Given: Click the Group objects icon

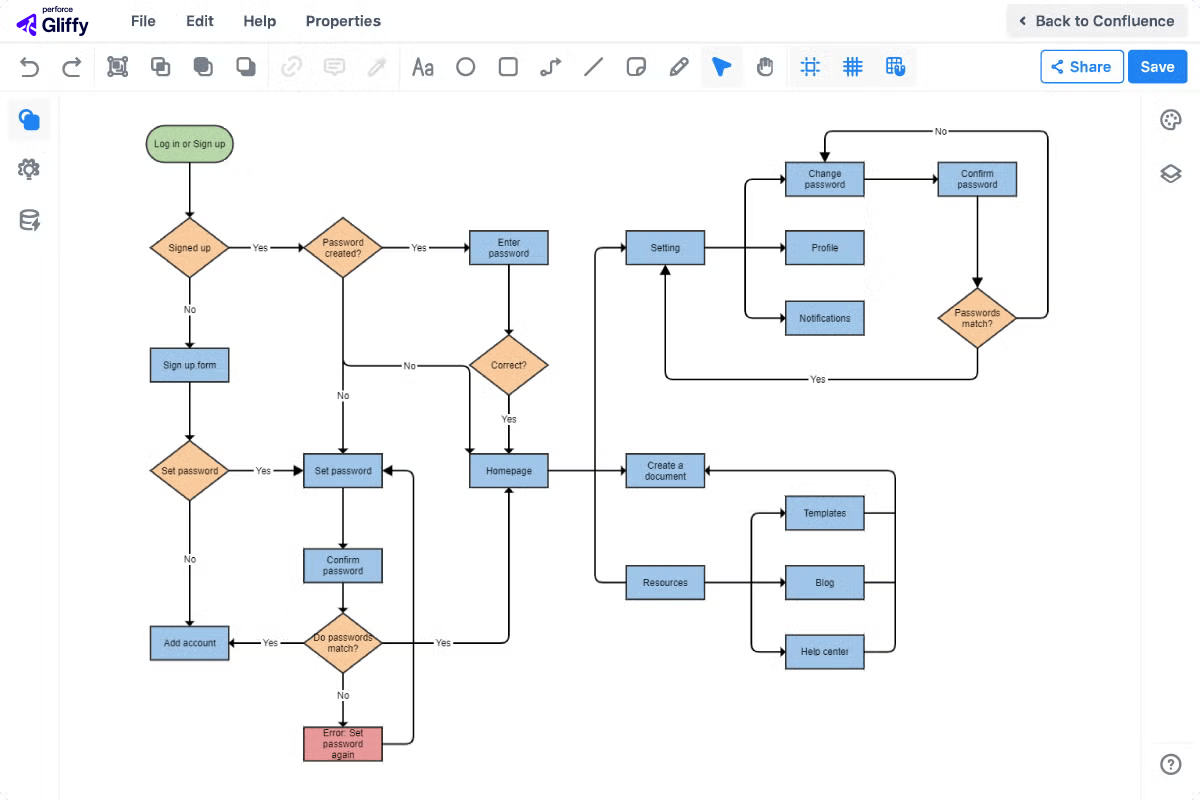Looking at the screenshot, I should click(x=118, y=67).
